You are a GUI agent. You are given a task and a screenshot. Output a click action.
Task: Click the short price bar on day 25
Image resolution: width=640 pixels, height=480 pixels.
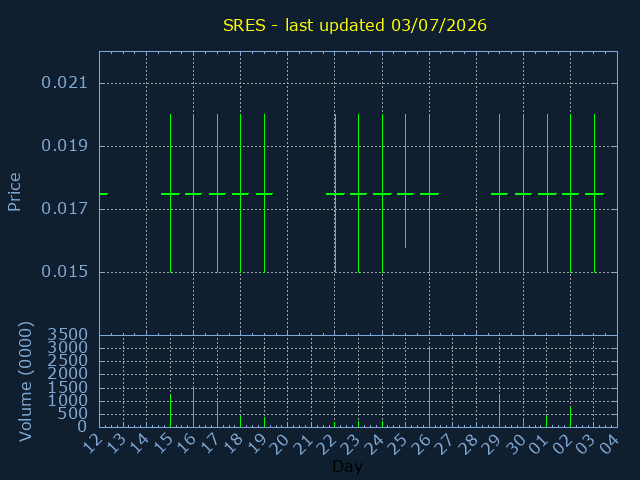[405, 181]
